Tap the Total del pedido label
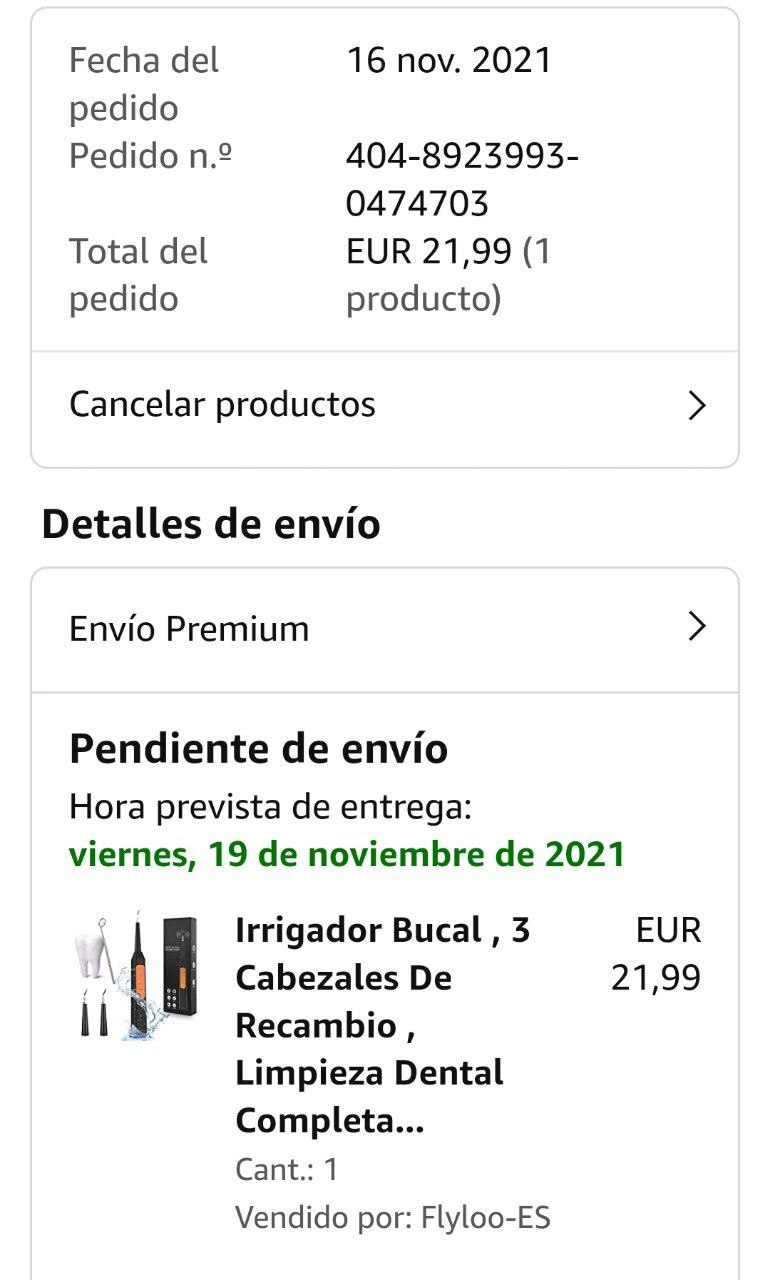 click(x=138, y=275)
